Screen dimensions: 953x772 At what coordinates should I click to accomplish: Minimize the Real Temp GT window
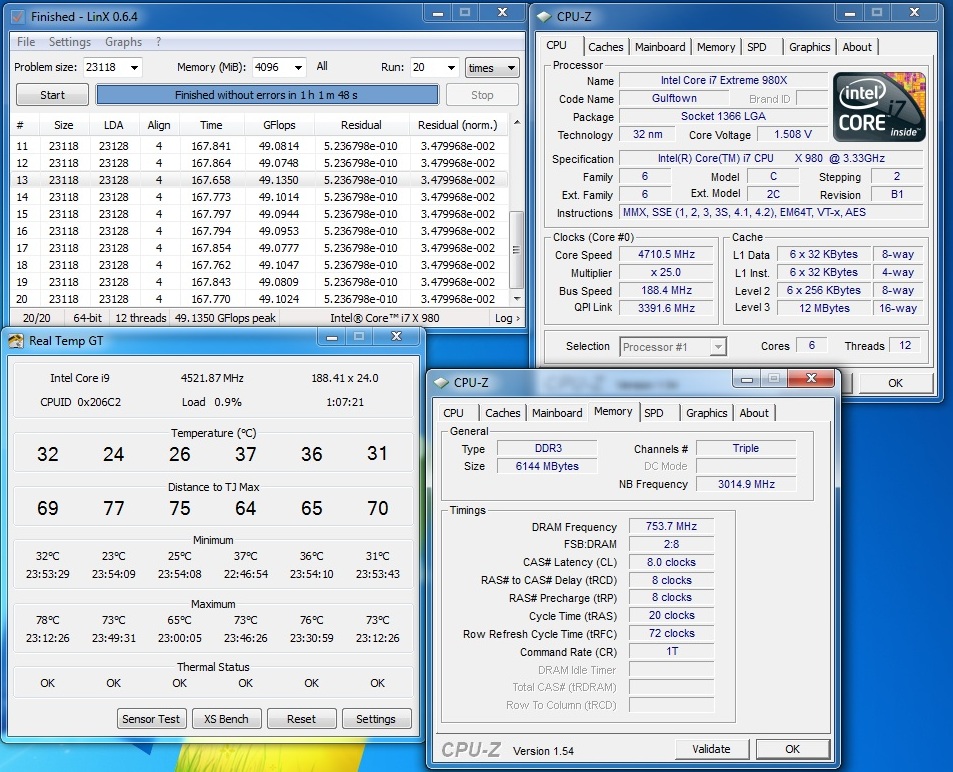coord(333,337)
